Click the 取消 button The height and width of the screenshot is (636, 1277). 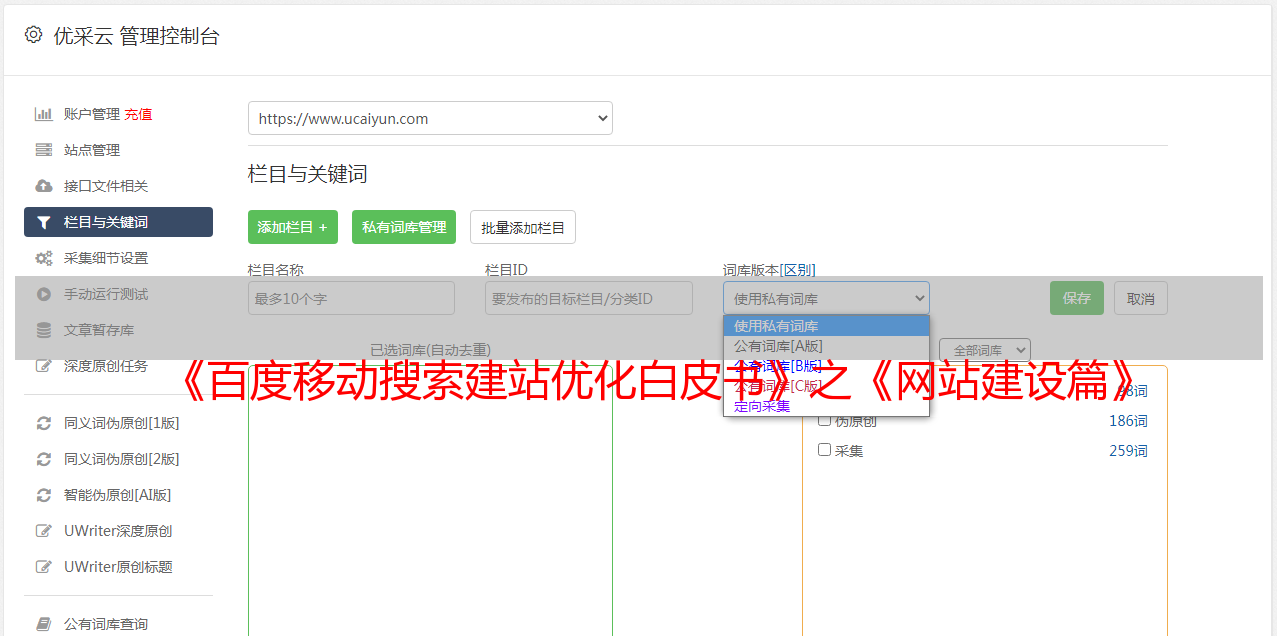click(1141, 298)
